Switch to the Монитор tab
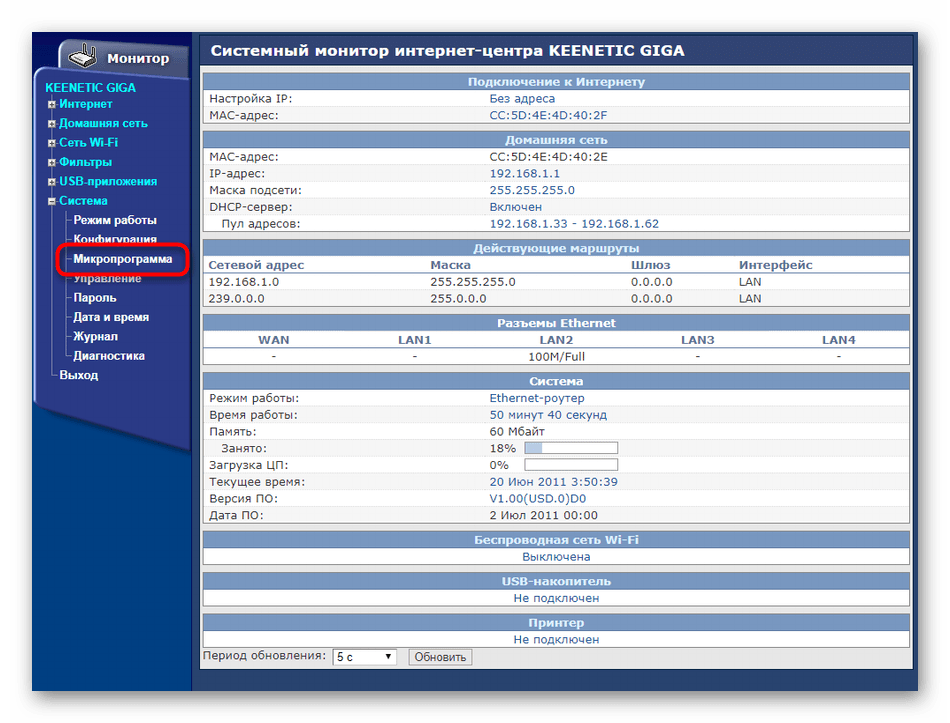Screen dimensions: 950x723 click(x=137, y=59)
